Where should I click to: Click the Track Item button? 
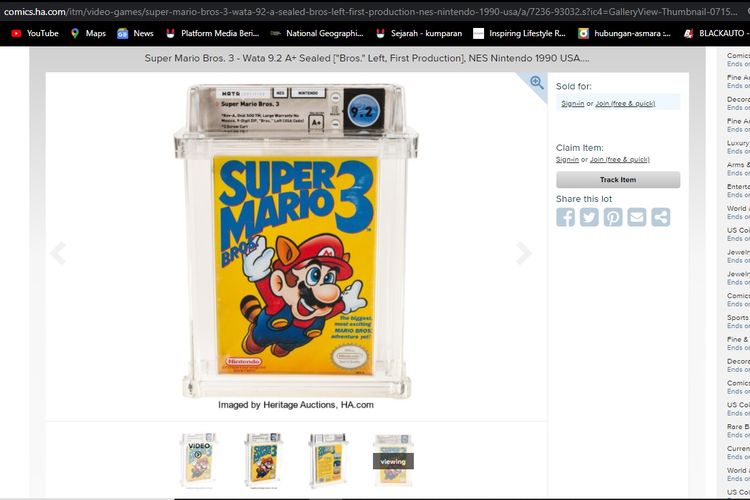(618, 180)
